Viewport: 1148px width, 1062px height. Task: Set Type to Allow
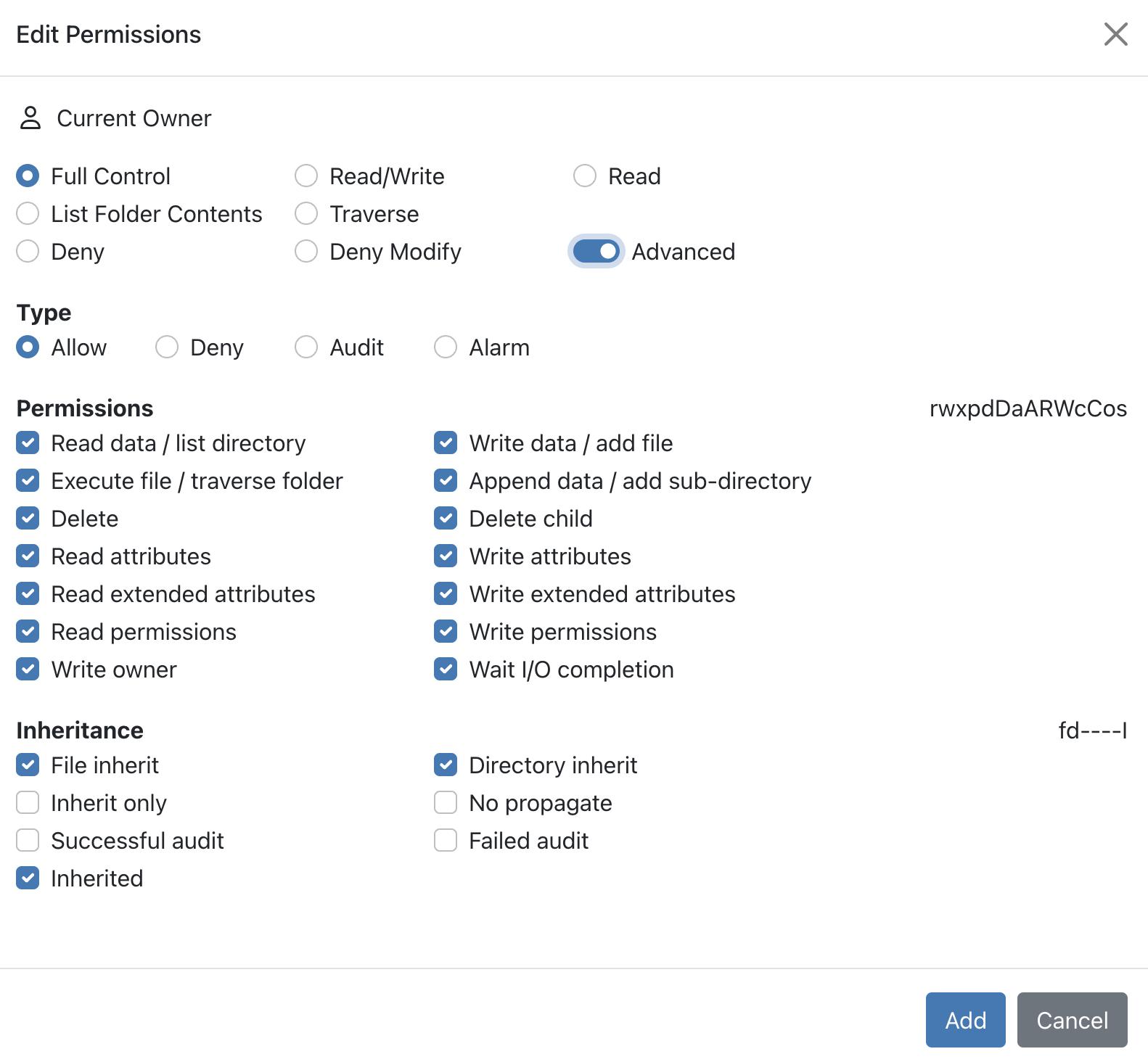(x=28, y=347)
